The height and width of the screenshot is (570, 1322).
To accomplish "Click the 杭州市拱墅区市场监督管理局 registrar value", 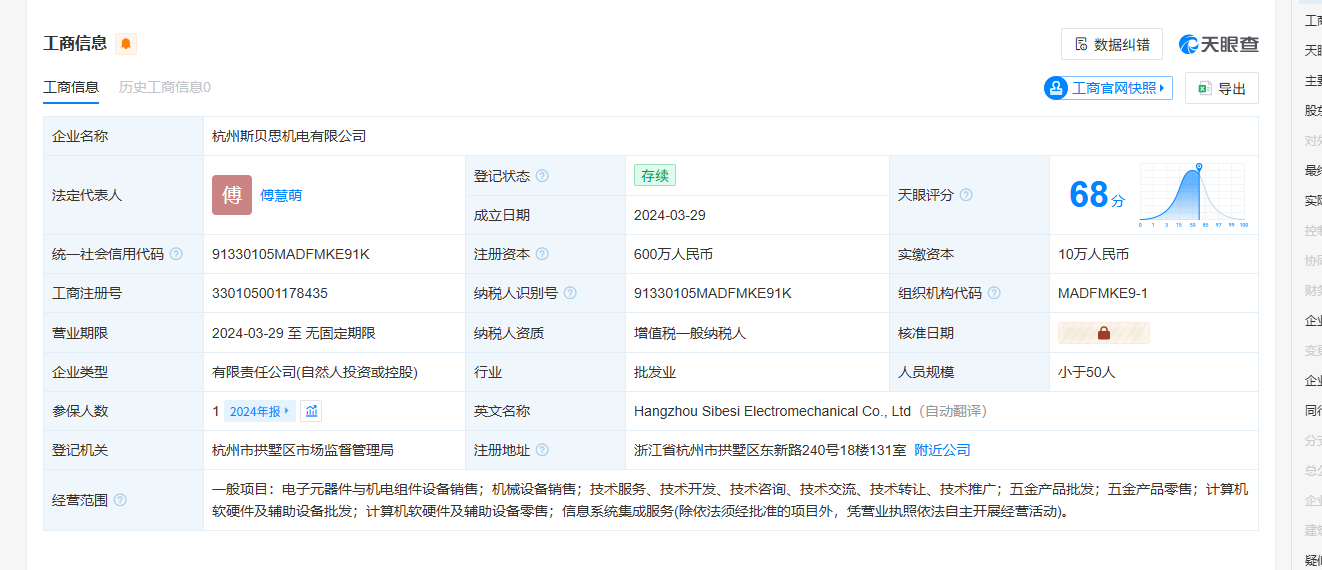I will coord(303,450).
